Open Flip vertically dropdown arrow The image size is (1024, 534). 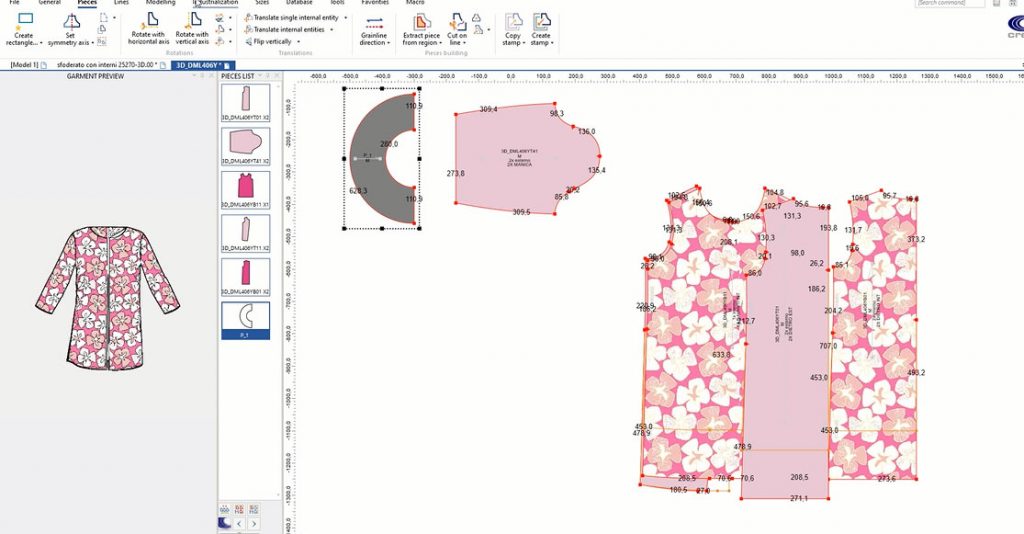[x=298, y=42]
